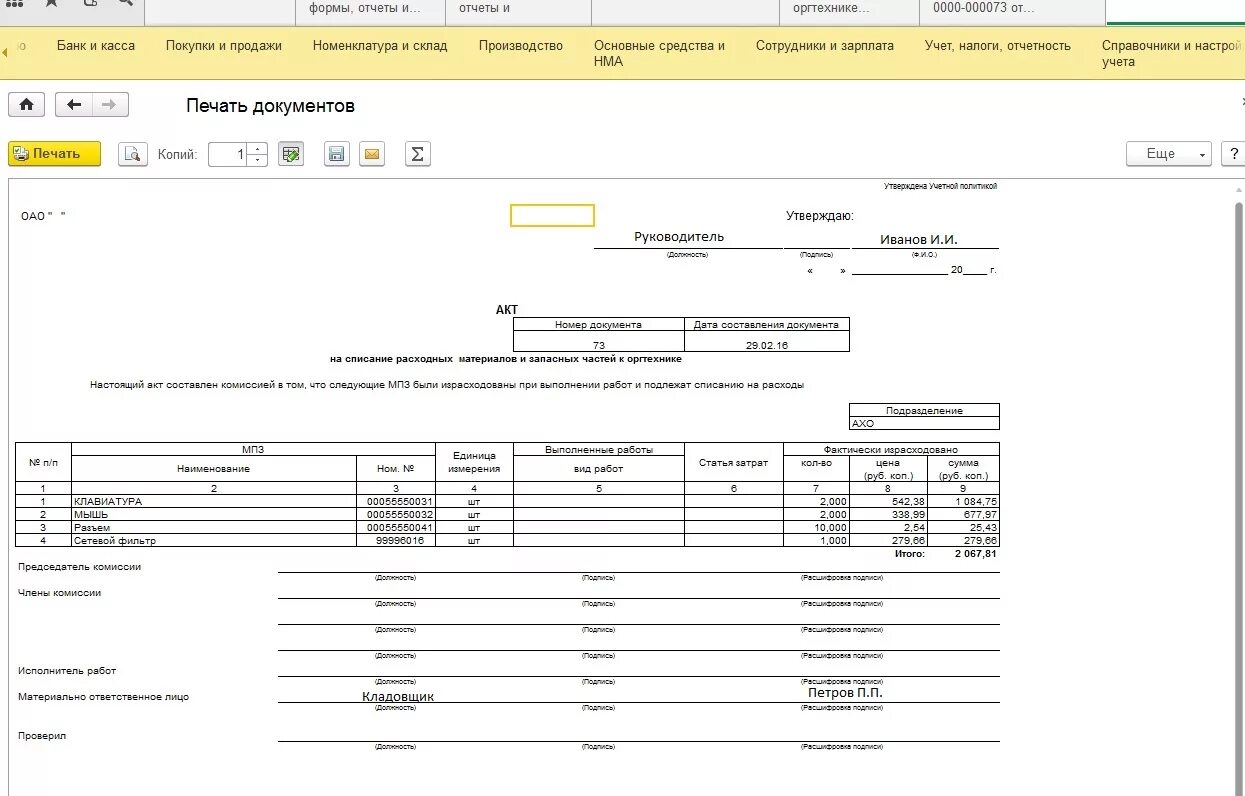The width and height of the screenshot is (1245, 796).
Task: Select the price cell '338,99'
Action: 888,514
